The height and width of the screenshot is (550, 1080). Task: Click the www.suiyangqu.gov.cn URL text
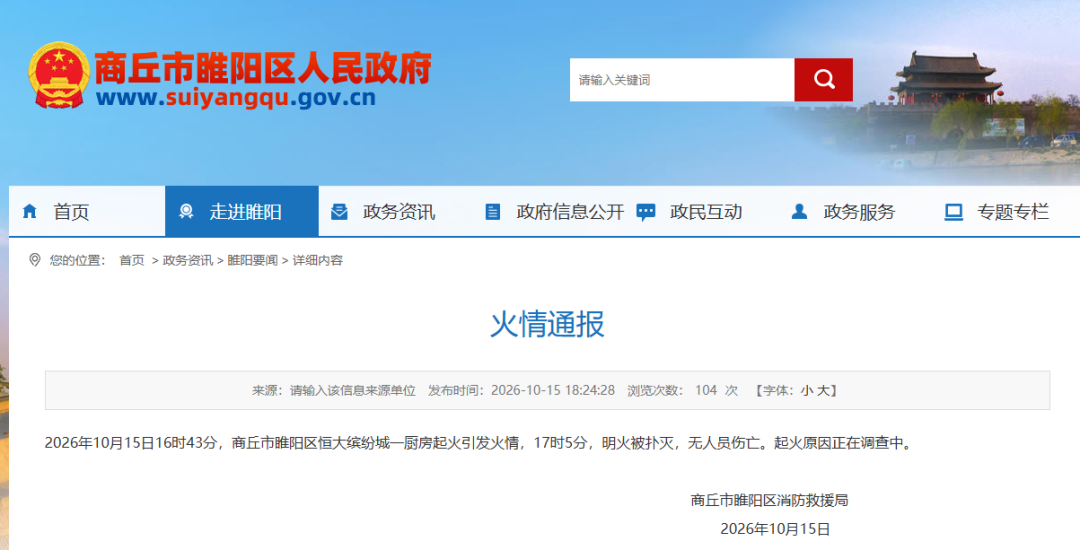coord(236,98)
